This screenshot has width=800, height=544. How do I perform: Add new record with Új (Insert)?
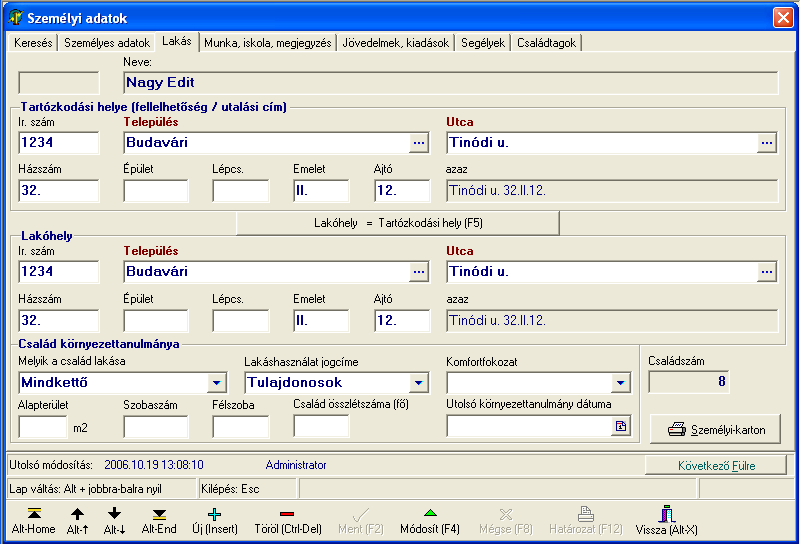tap(215, 521)
